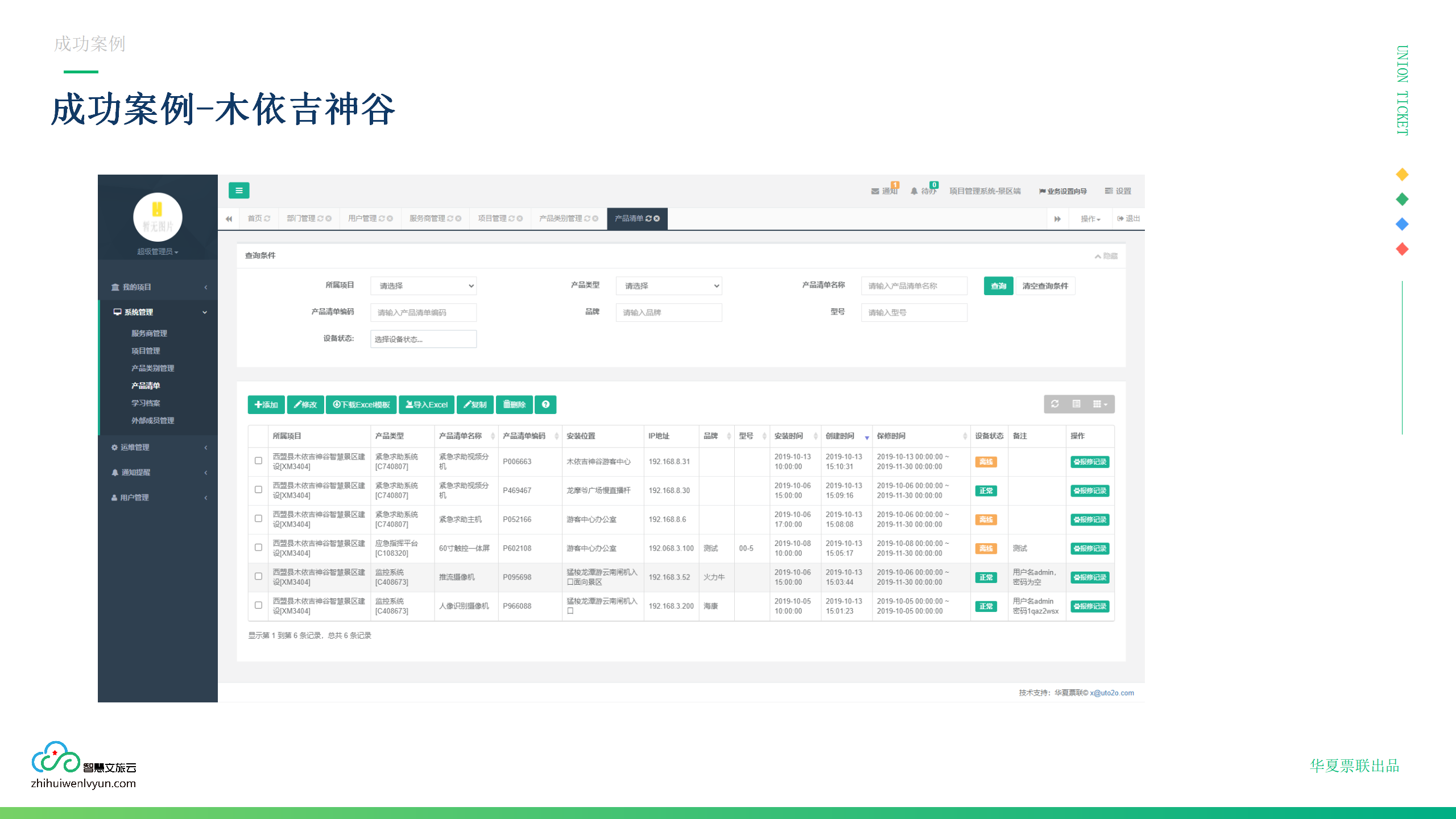Expand 我的项目 sidebar menu
Image resolution: width=1456 pixels, height=819 pixels.
point(159,287)
